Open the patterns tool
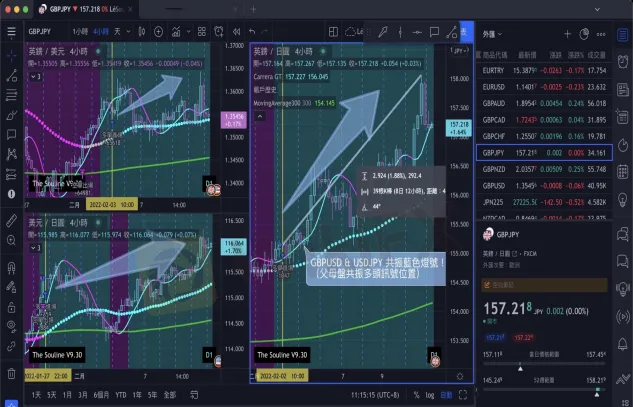The image size is (633, 407). 11,154
